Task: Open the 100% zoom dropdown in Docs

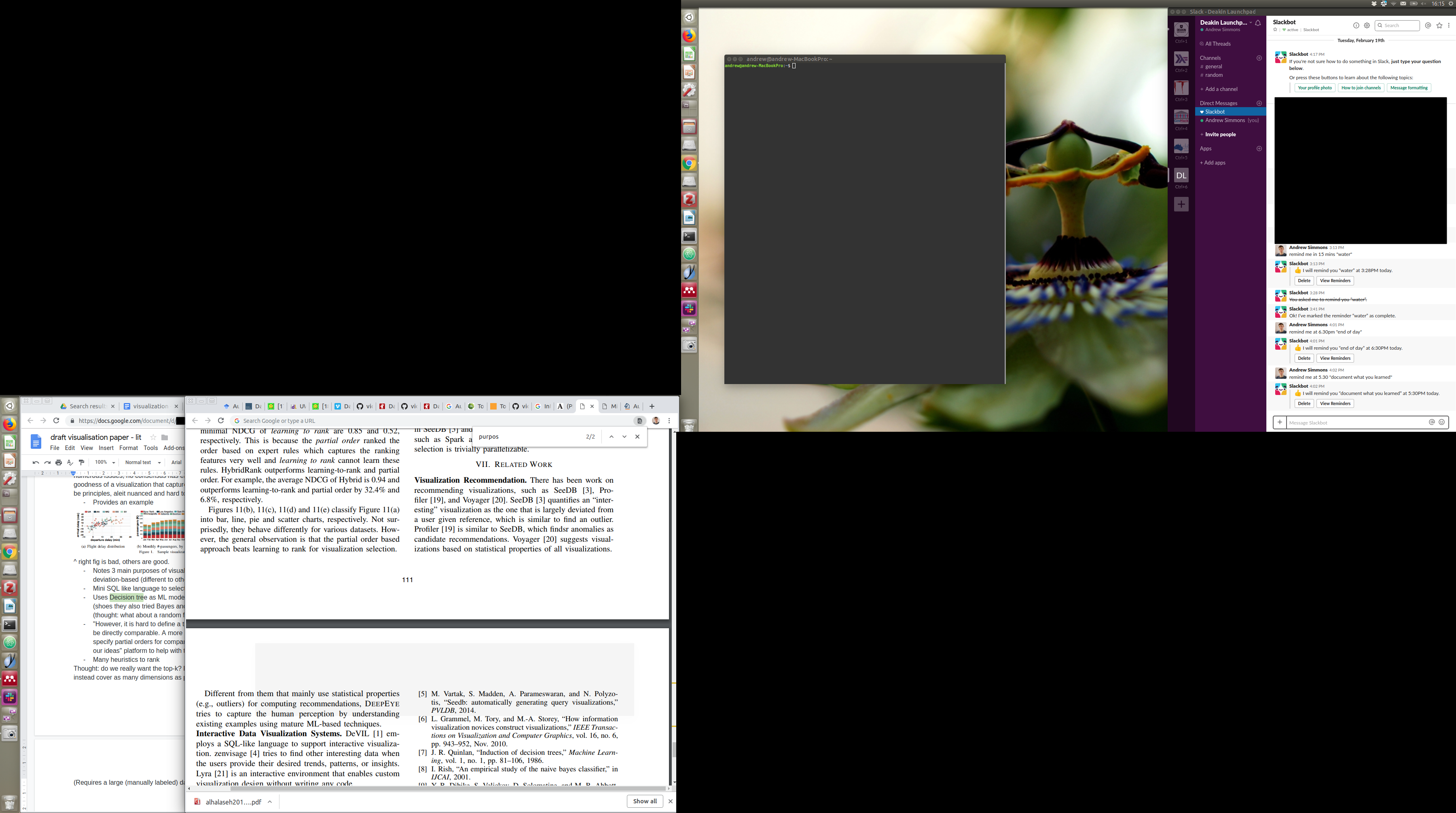Action: point(105,462)
